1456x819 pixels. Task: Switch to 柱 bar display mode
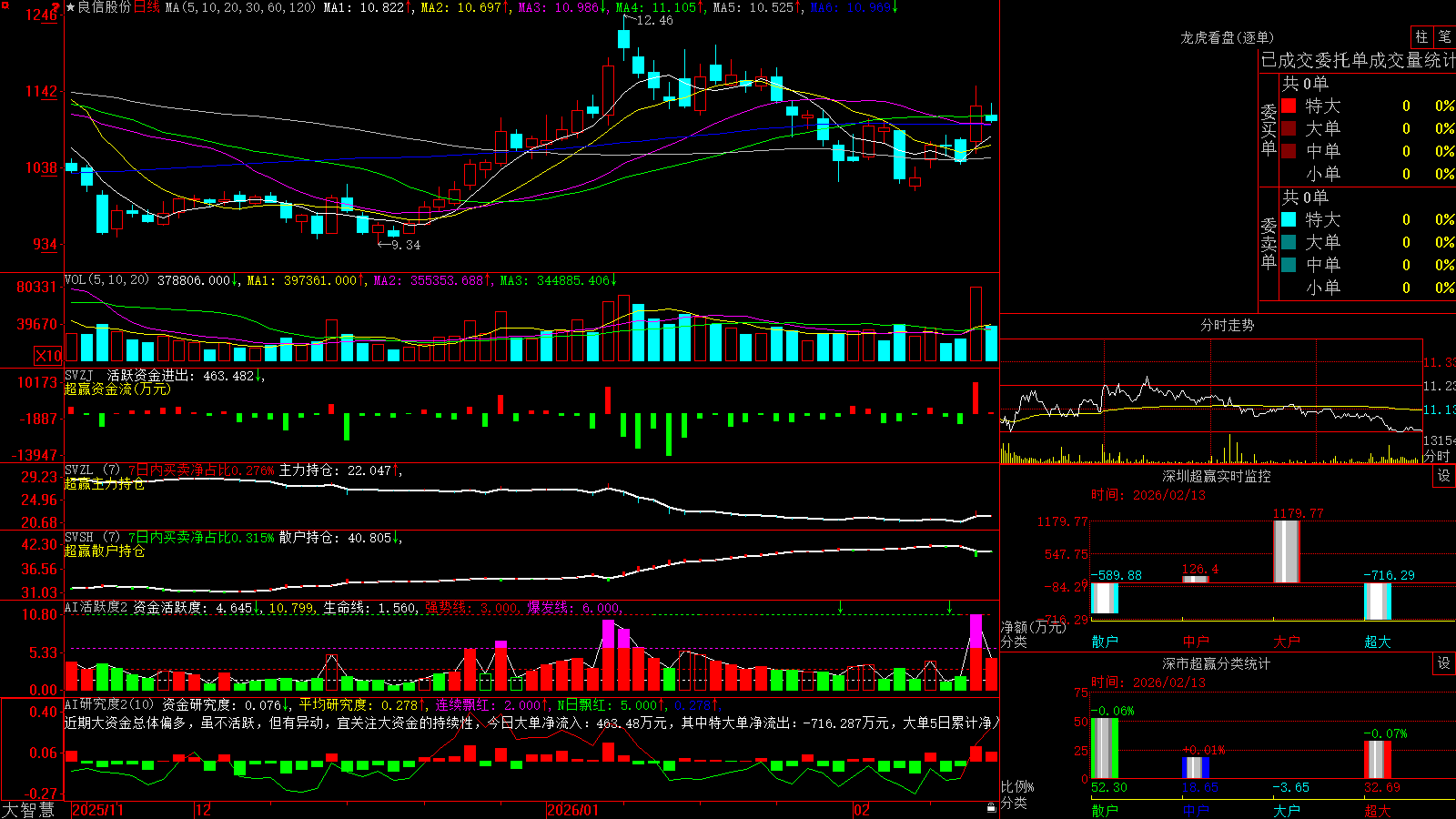click(x=1421, y=37)
